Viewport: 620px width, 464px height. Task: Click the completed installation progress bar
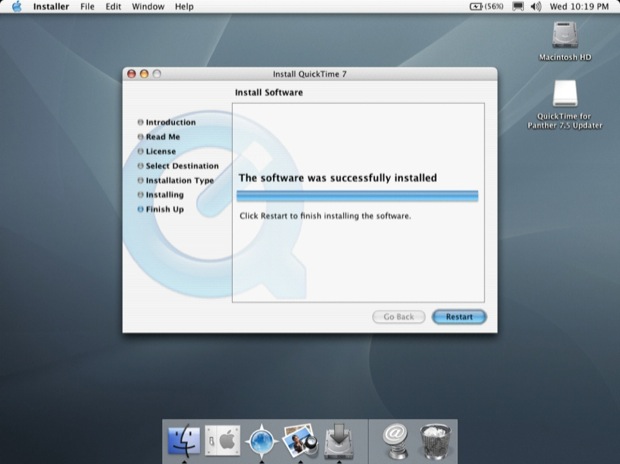pyautogui.click(x=357, y=196)
